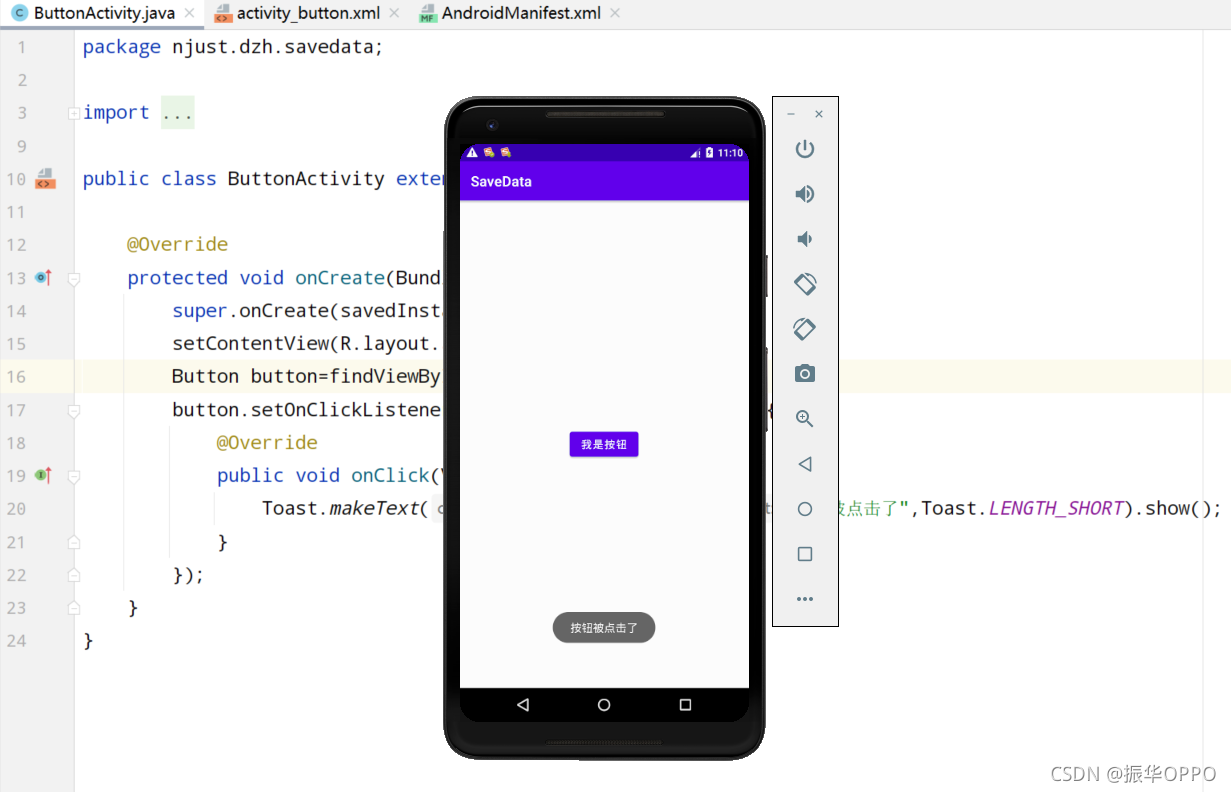Tap phone navigation bar Recents button

685,705
